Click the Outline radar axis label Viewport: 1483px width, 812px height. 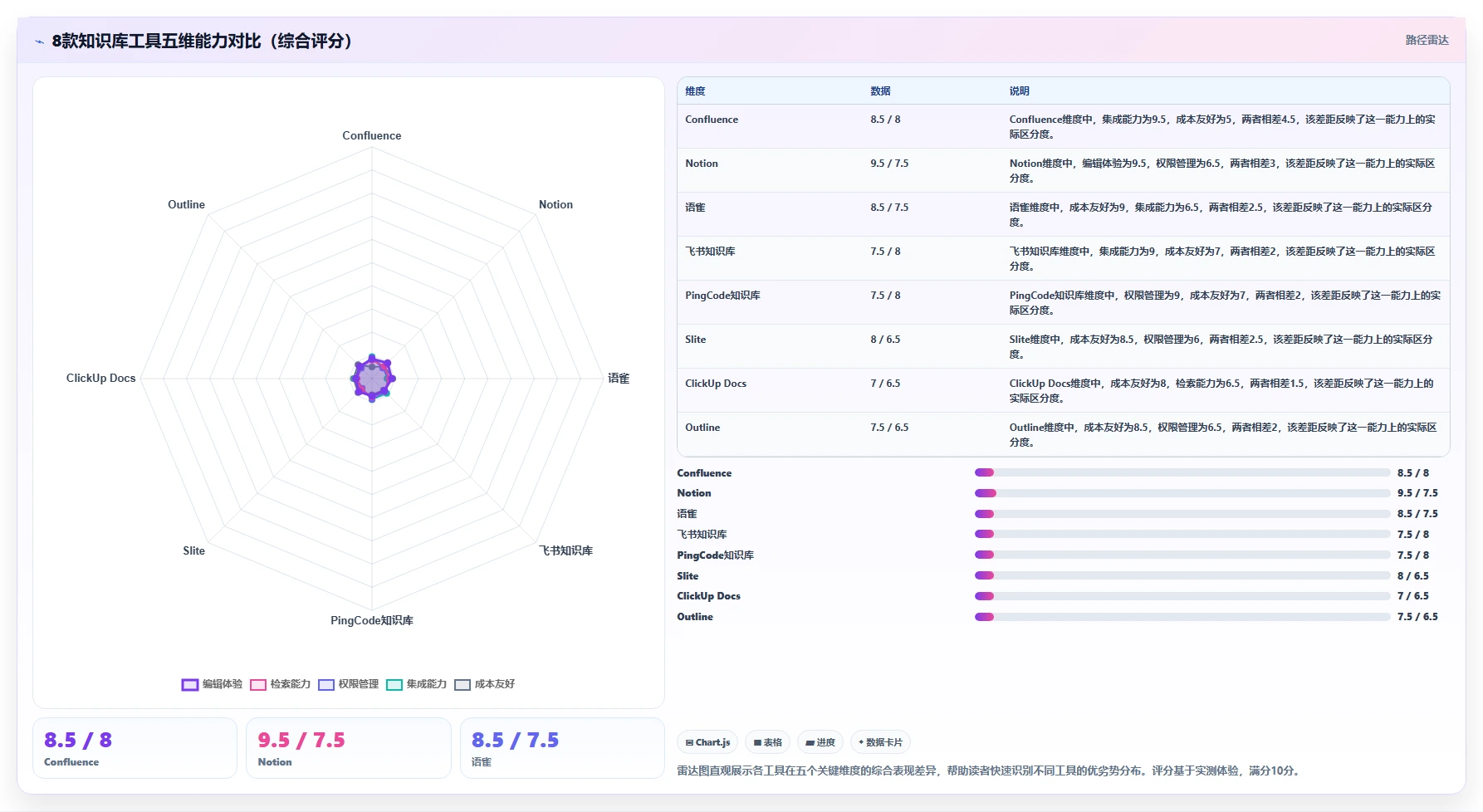coord(186,204)
